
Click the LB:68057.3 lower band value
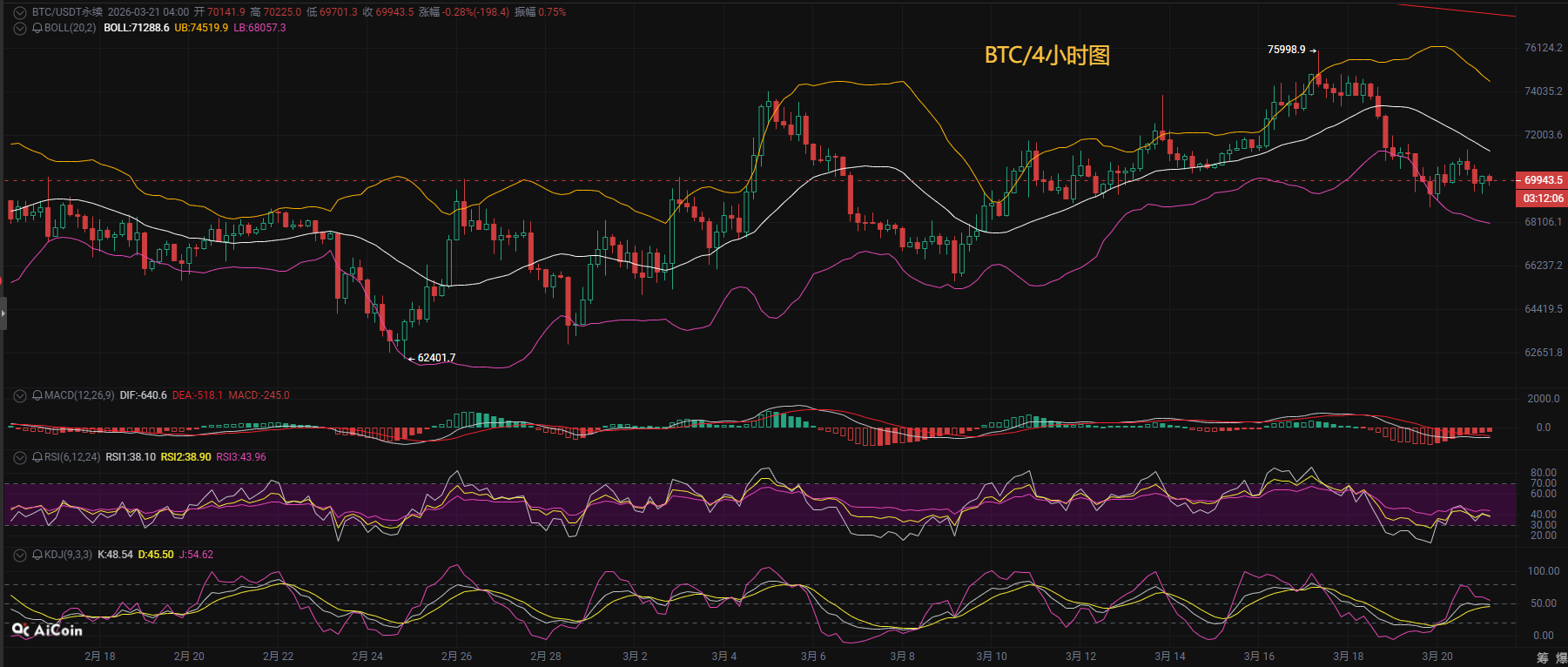tap(259, 28)
